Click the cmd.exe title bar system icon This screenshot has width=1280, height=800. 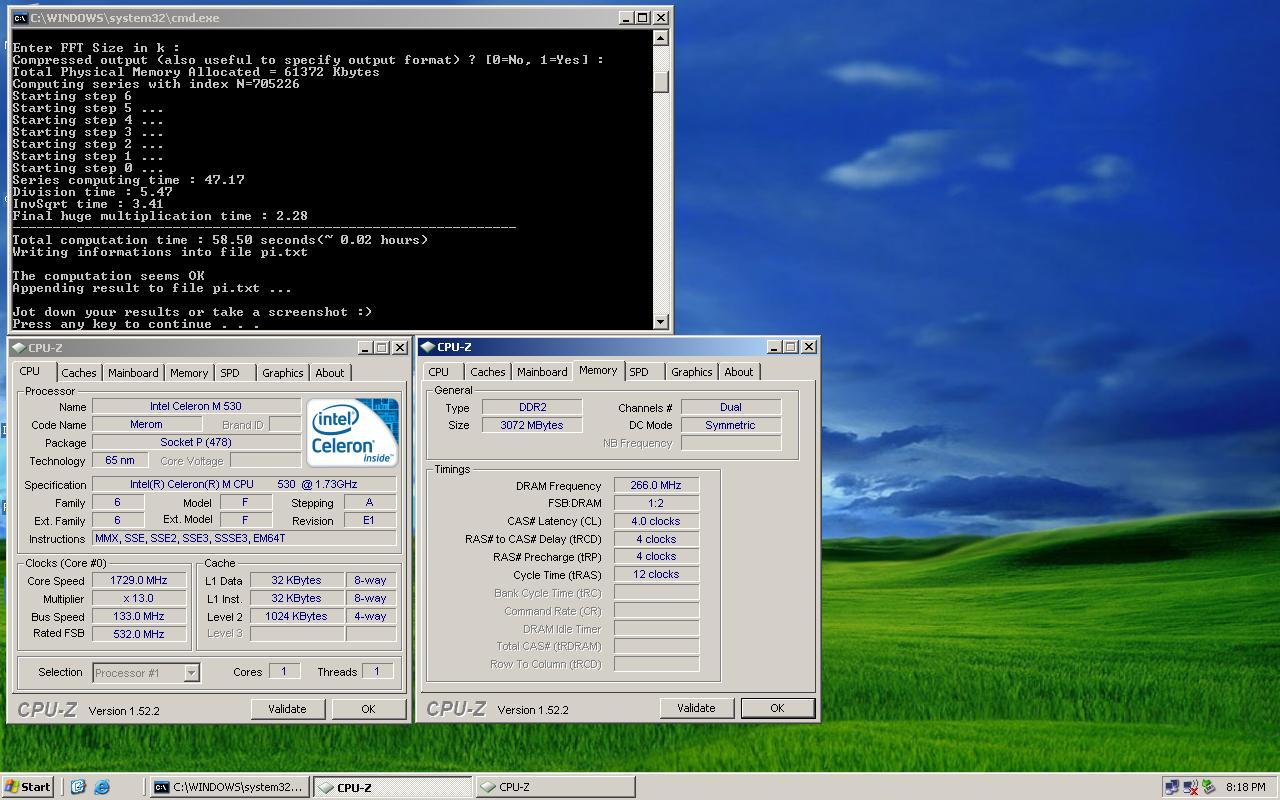pos(20,18)
